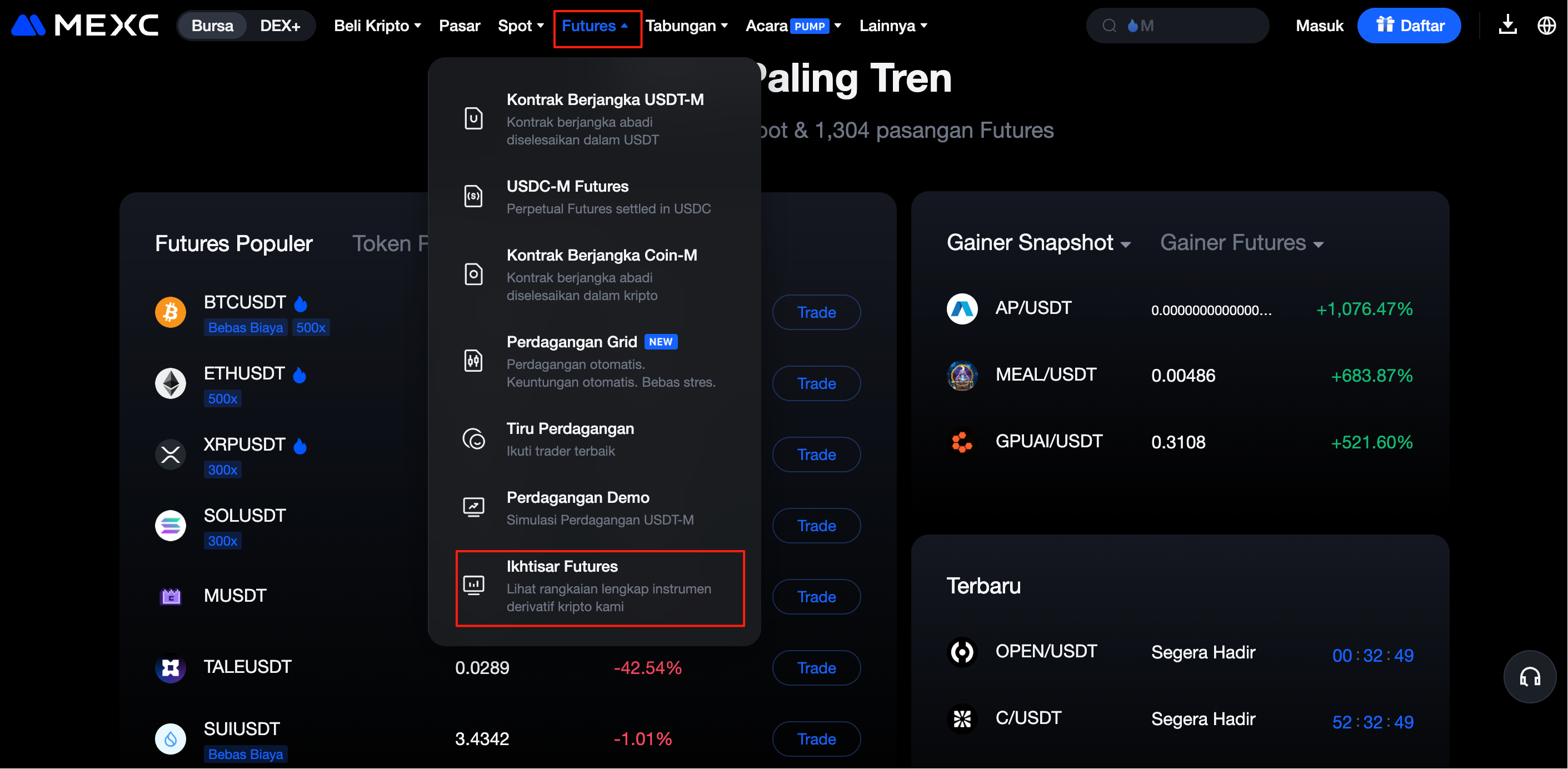Expand the Gainer Futures dropdown
The width and height of the screenshot is (1568, 769).
pyautogui.click(x=1242, y=243)
